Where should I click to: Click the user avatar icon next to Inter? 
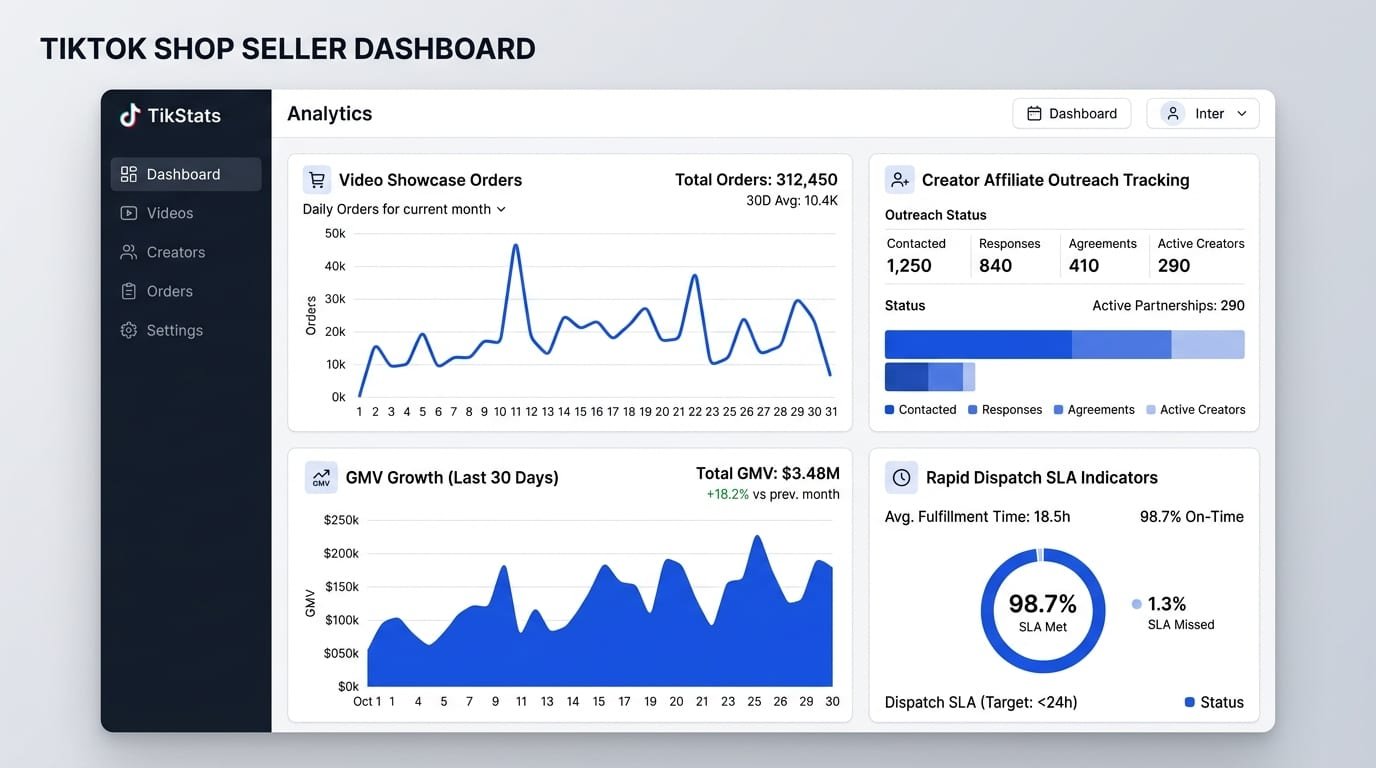pyautogui.click(x=1173, y=113)
